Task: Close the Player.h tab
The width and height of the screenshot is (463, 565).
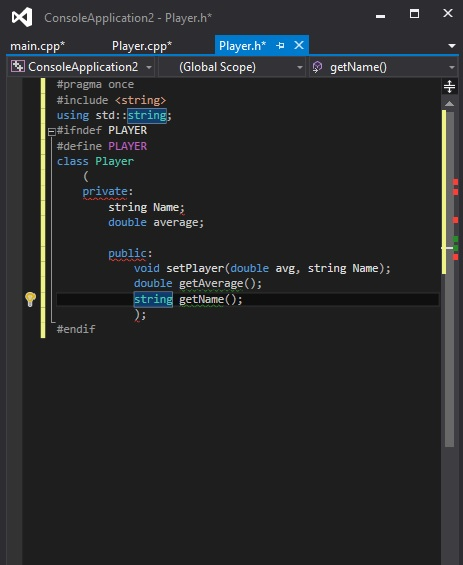Action: 299,45
